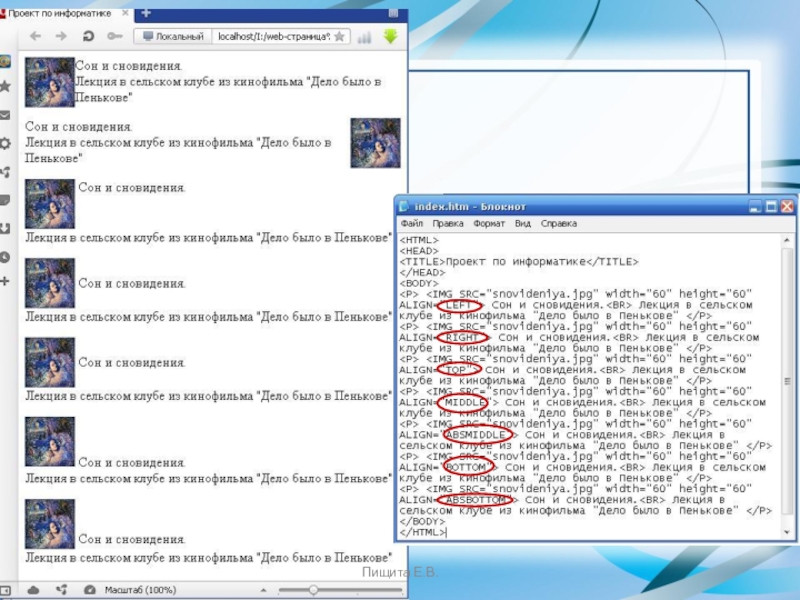Open the "Формат" menu in Notepad
The width and height of the screenshot is (800, 600).
pyautogui.click(x=489, y=224)
